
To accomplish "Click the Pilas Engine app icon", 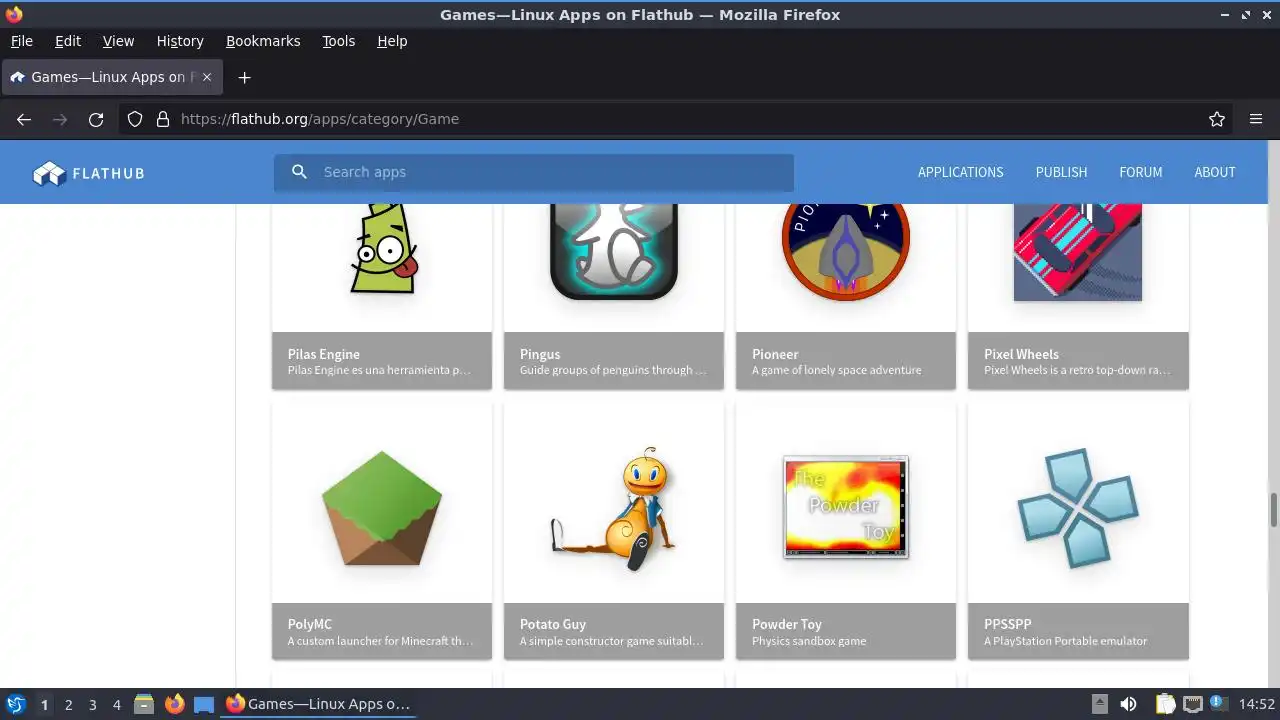I will [x=383, y=249].
